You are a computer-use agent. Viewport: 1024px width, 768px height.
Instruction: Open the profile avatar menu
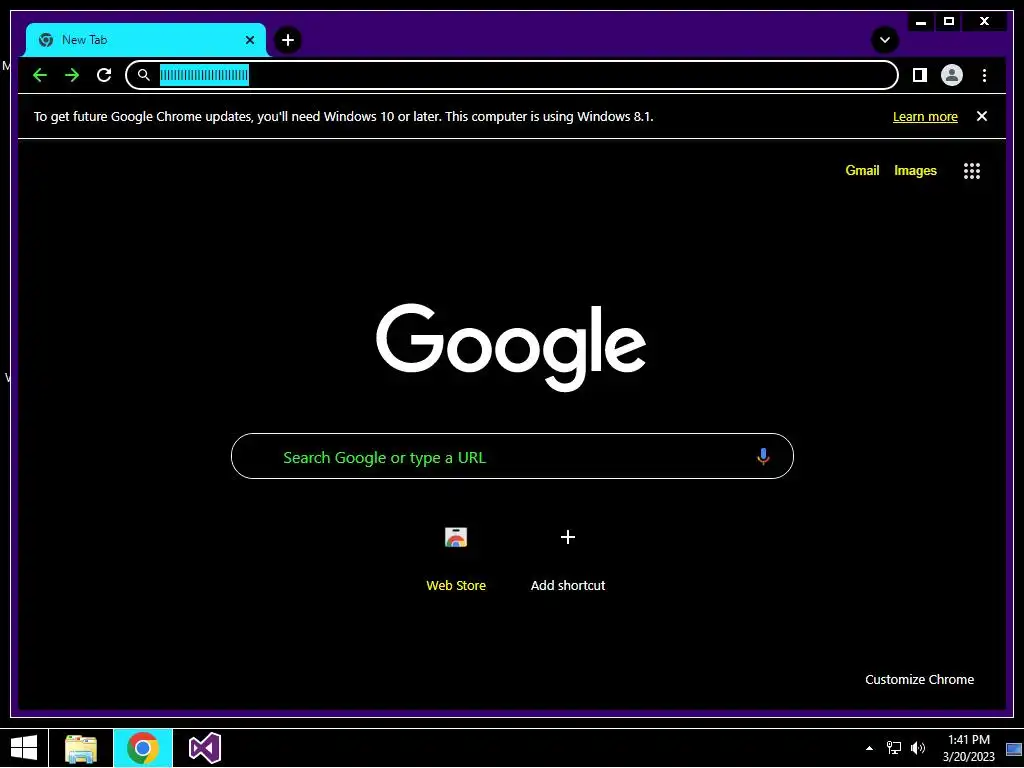(952, 75)
